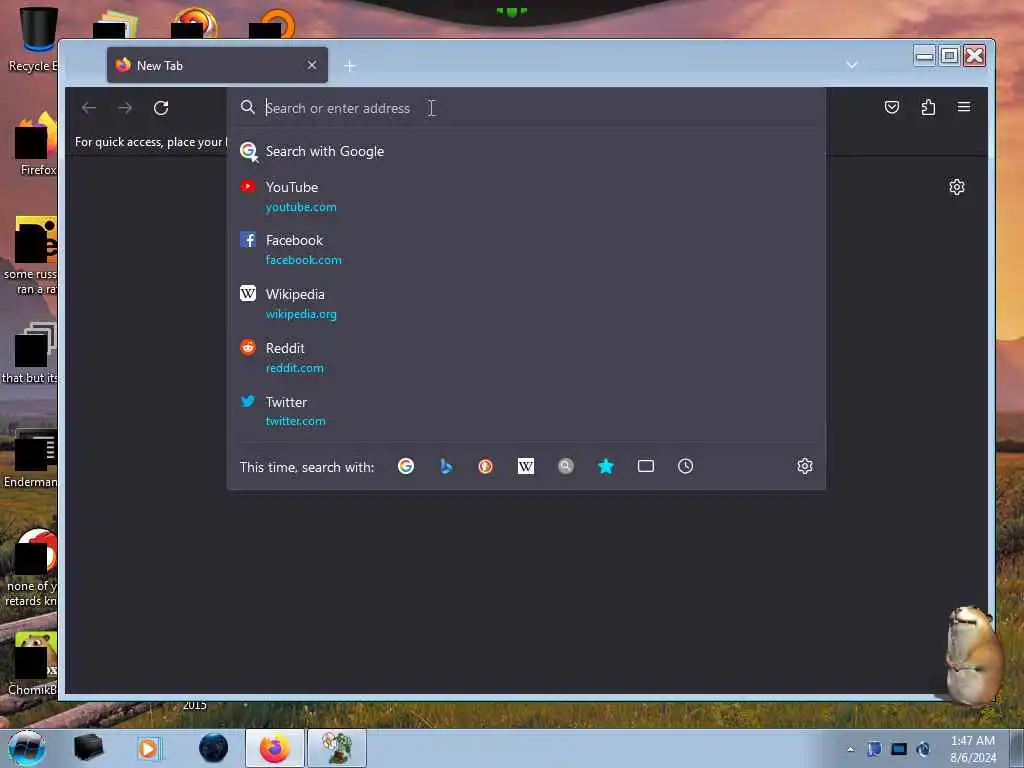
Task: Click the network tray icon
Action: tap(899, 749)
